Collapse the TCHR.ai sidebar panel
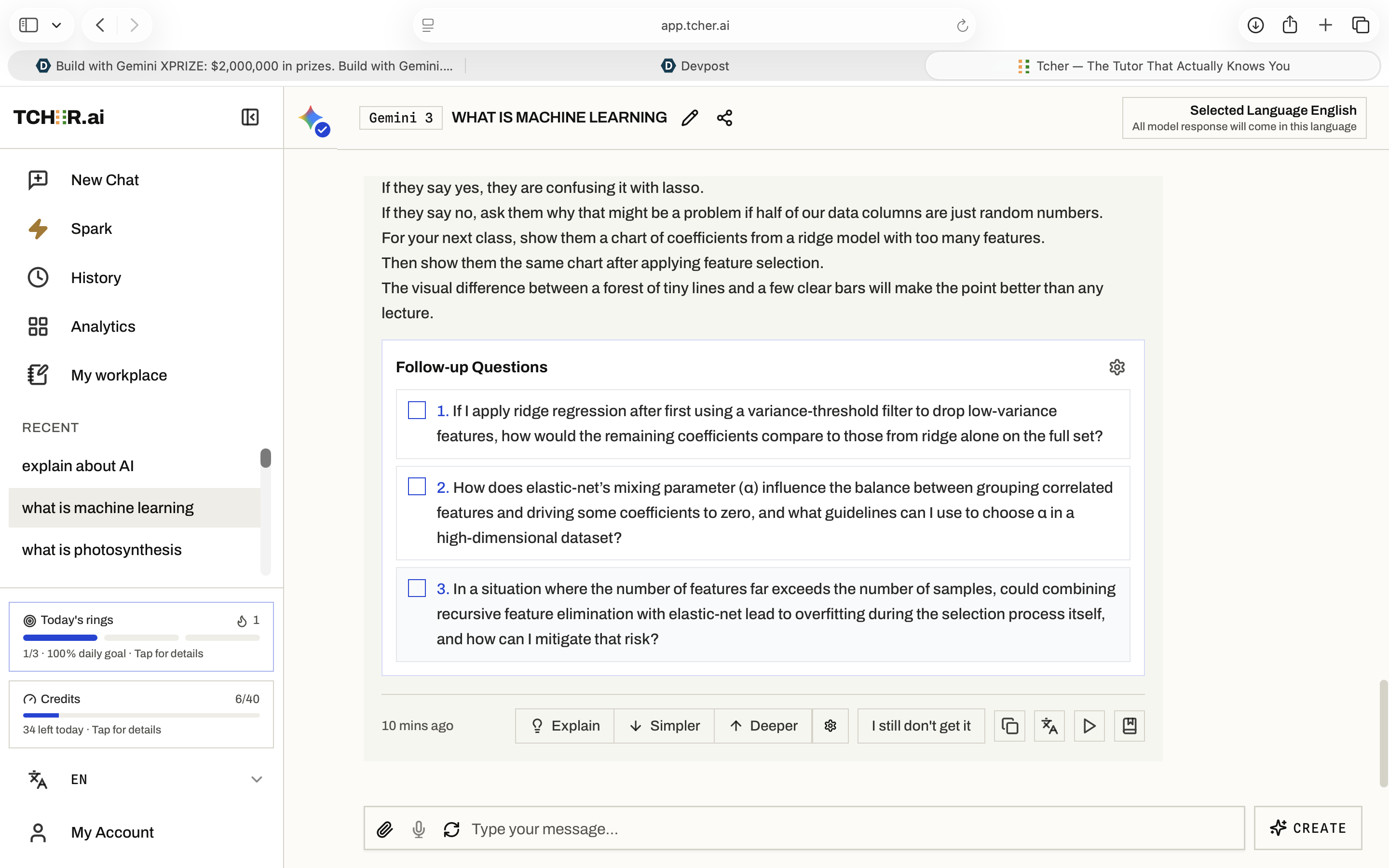1389x868 pixels. [x=250, y=117]
